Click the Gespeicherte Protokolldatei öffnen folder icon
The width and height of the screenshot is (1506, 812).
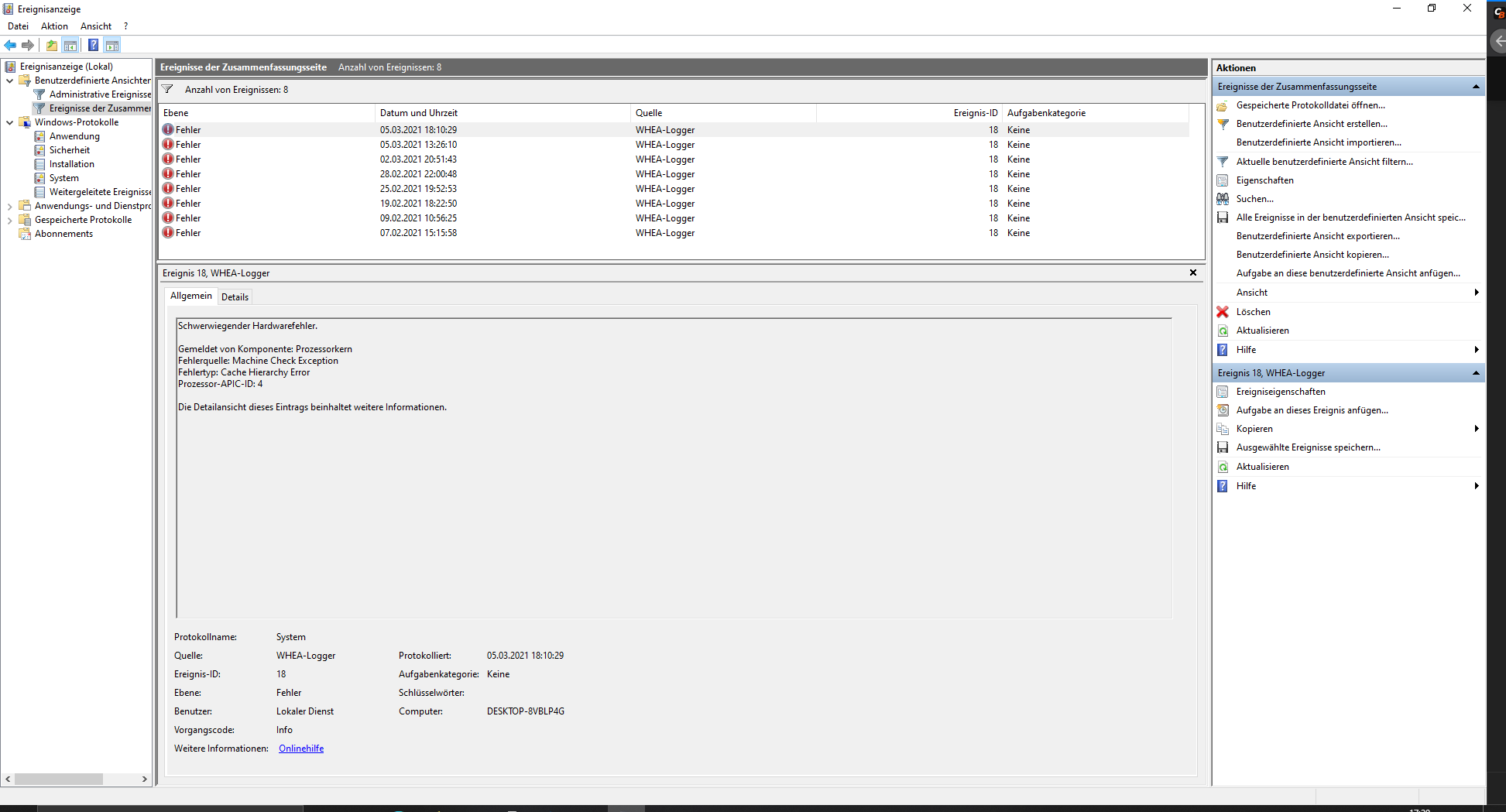tap(1223, 105)
